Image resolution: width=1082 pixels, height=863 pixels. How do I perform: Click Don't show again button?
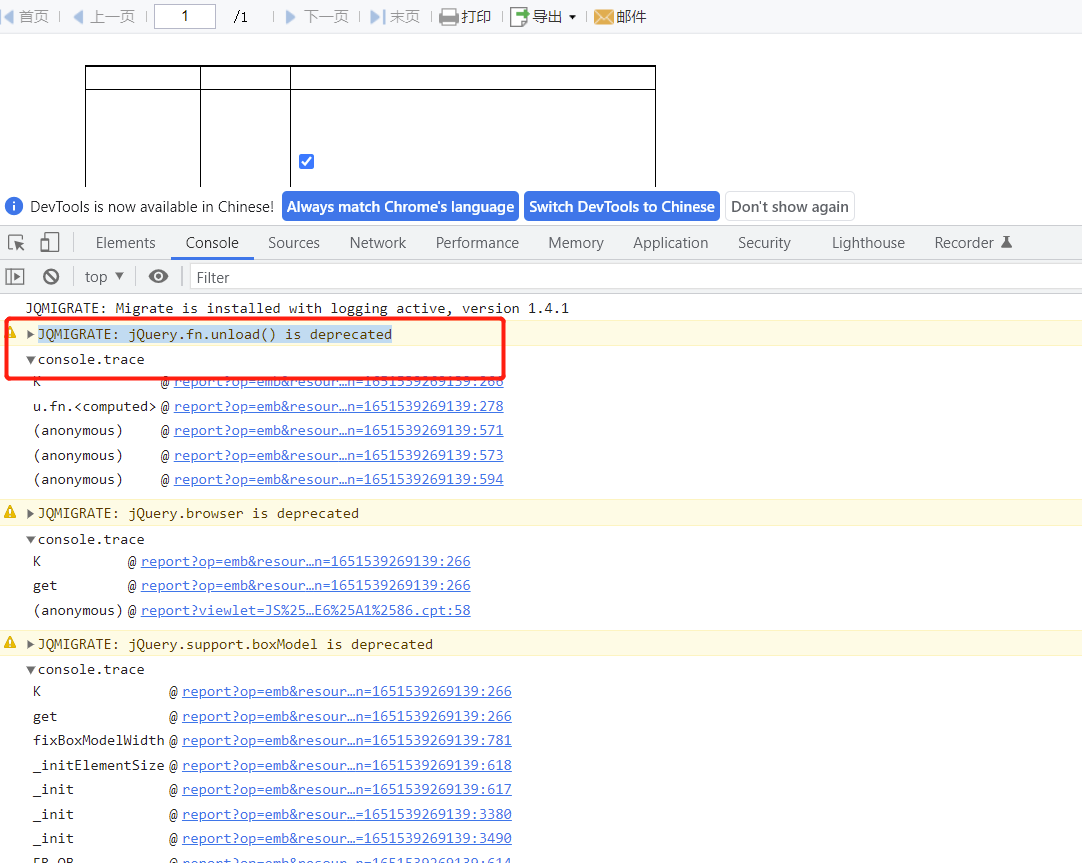(789, 207)
